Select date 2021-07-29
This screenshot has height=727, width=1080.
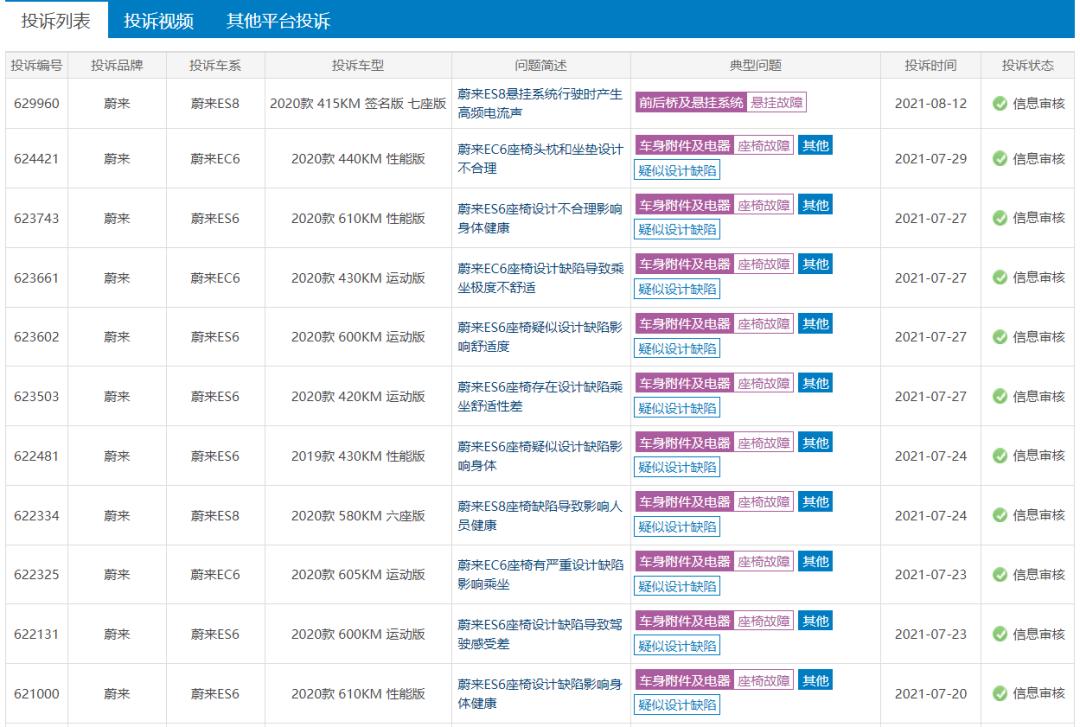tap(931, 158)
